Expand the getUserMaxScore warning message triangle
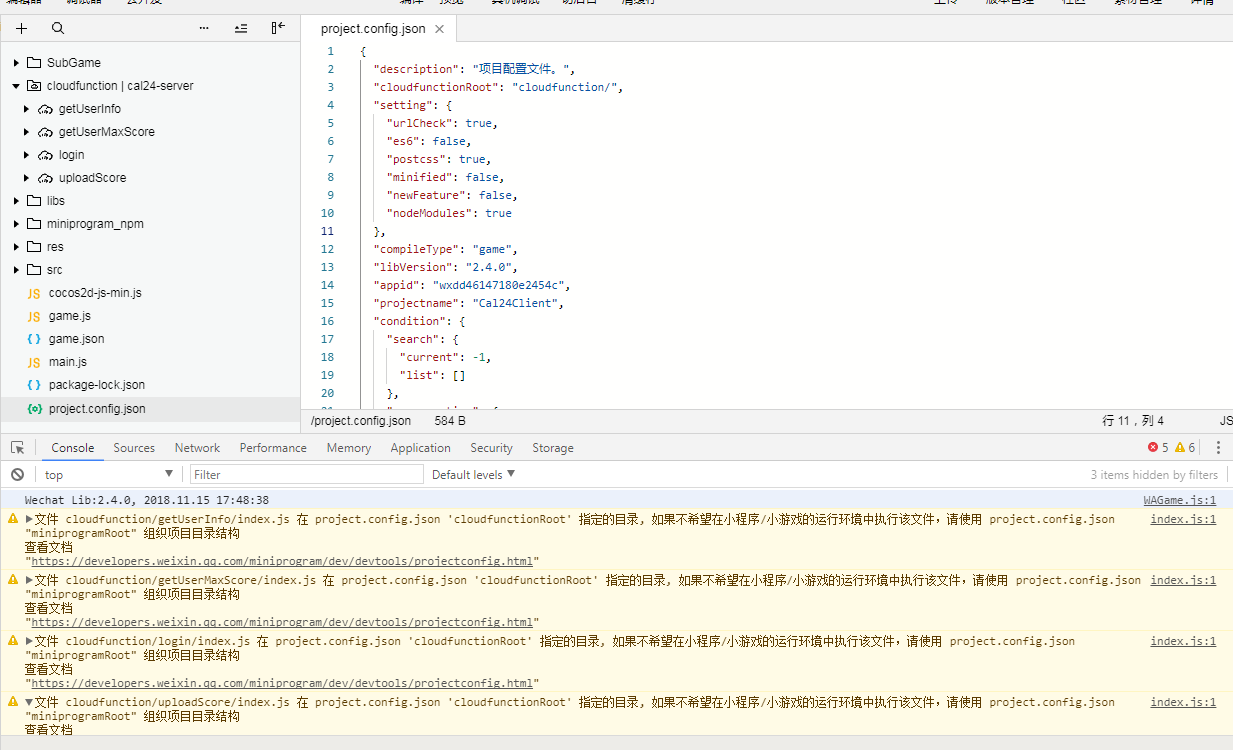 tap(30, 580)
